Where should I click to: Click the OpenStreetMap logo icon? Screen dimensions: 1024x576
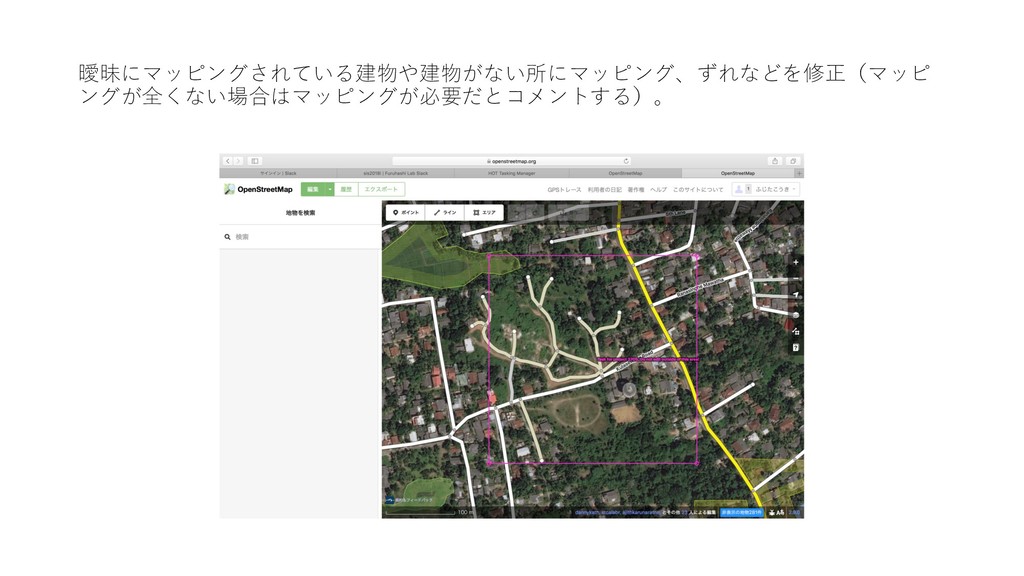click(x=229, y=189)
